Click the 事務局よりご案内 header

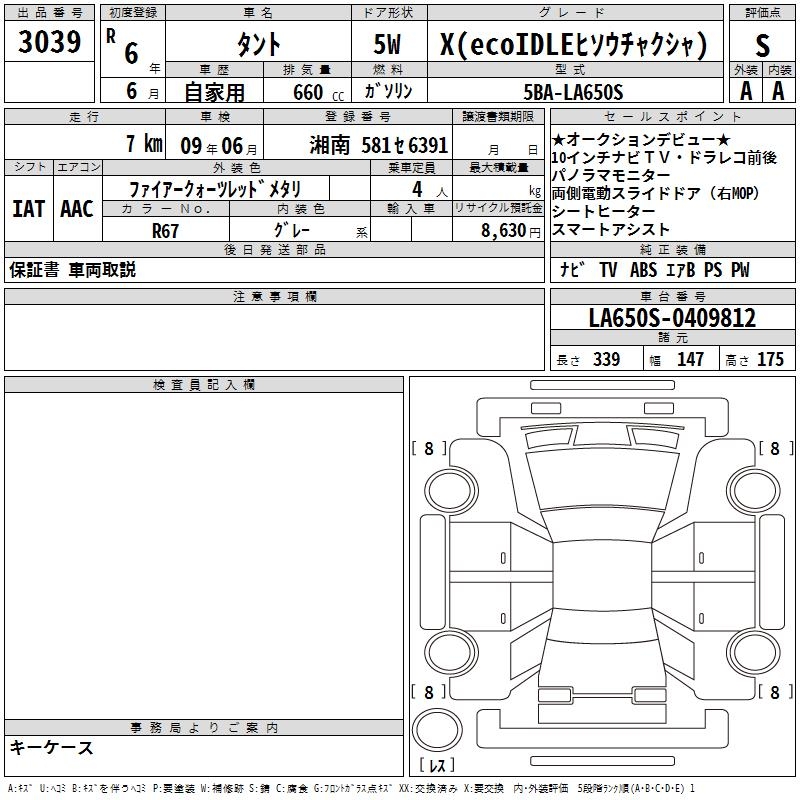pyautogui.click(x=204, y=728)
